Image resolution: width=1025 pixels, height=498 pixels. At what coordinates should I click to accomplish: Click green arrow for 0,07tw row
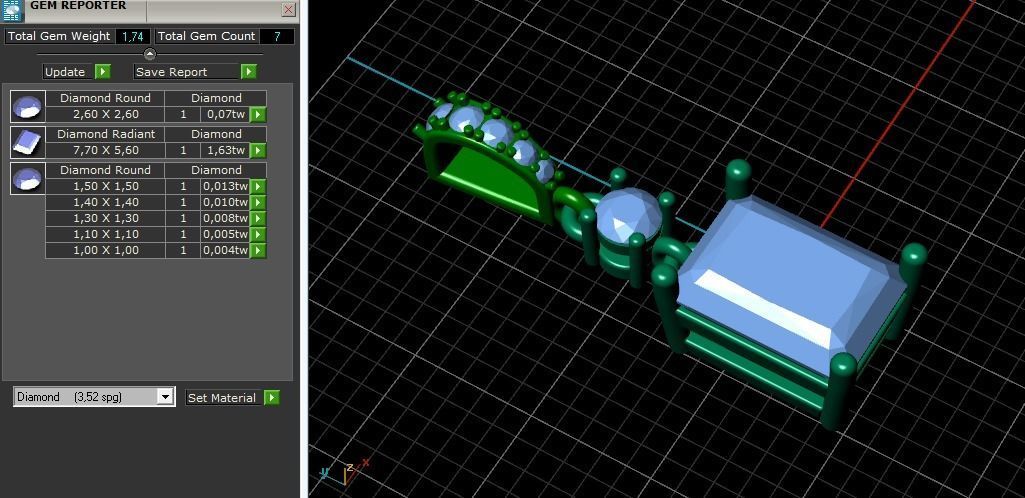point(259,115)
